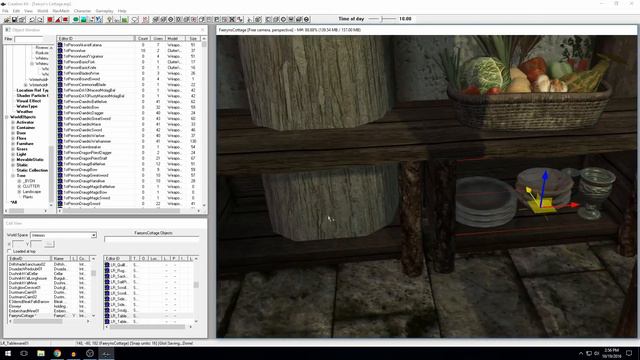The width and height of the screenshot is (640, 360).
Task: Expand the CLUTTER subfolder under Tree
Action: coord(19,186)
